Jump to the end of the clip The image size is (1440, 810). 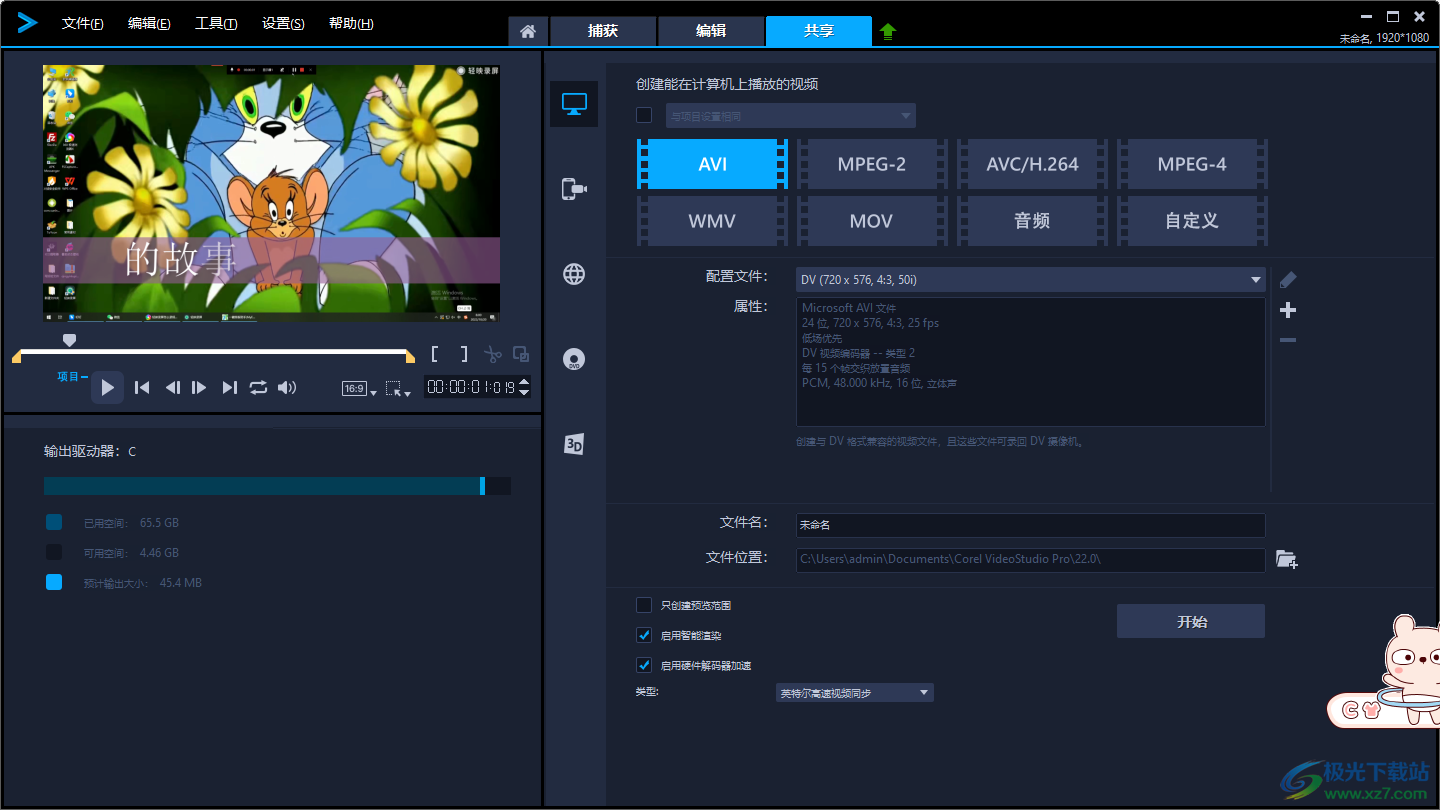click(229, 387)
